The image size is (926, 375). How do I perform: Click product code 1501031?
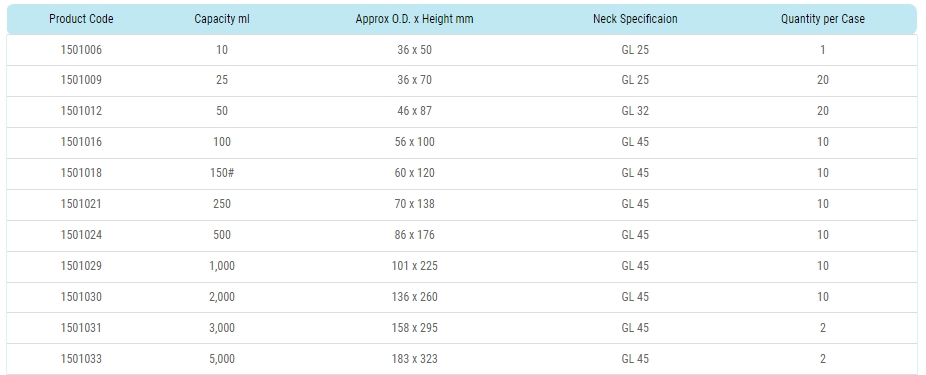coord(81,328)
